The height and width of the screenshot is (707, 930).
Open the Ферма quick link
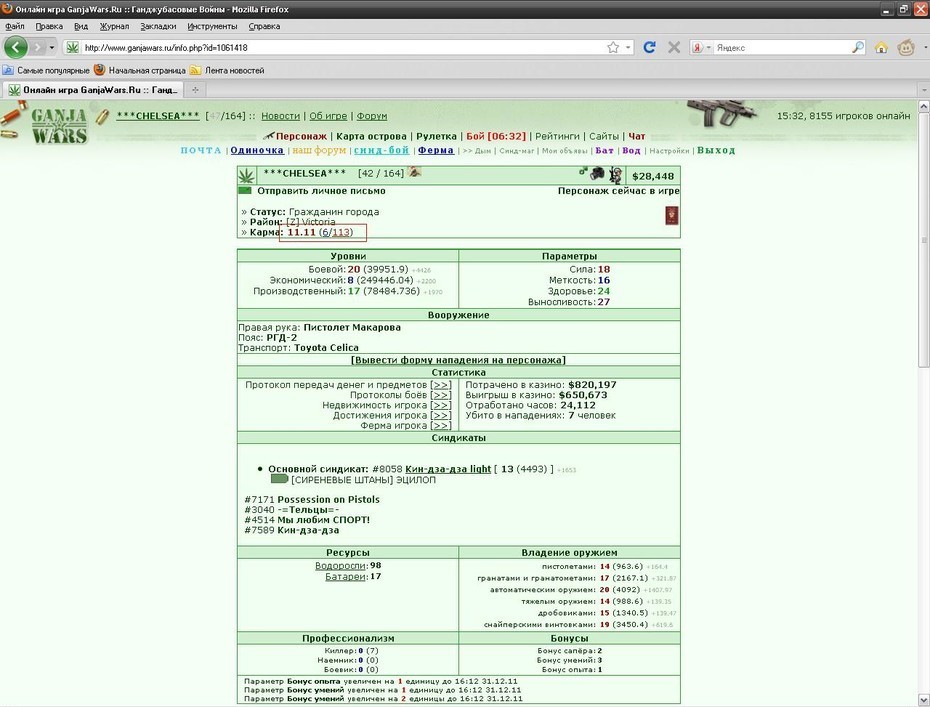pyautogui.click(x=436, y=150)
